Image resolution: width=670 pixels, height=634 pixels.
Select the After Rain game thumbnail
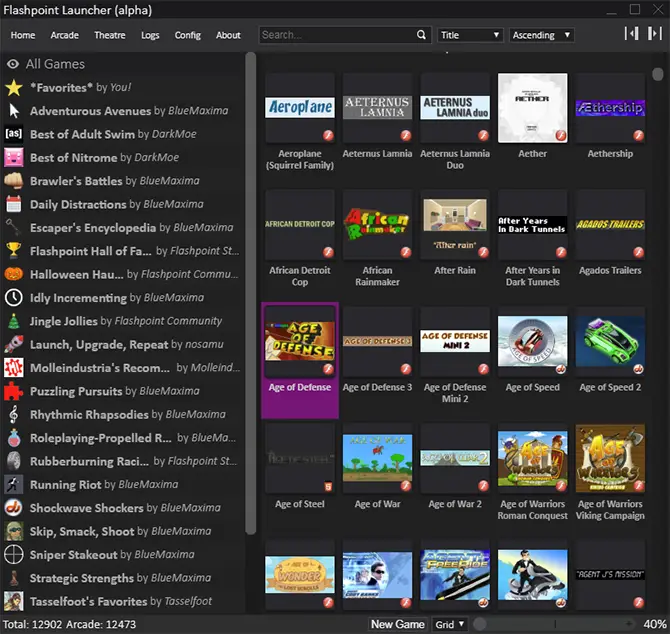coord(455,225)
